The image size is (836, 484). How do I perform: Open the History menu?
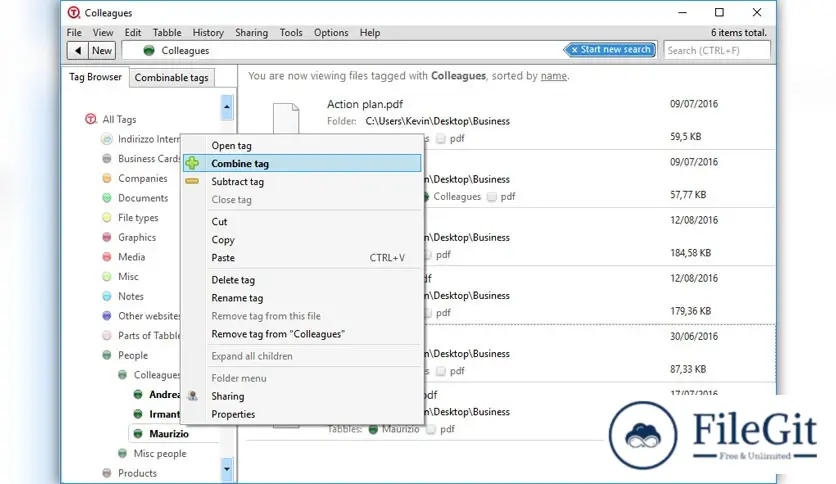(x=208, y=33)
